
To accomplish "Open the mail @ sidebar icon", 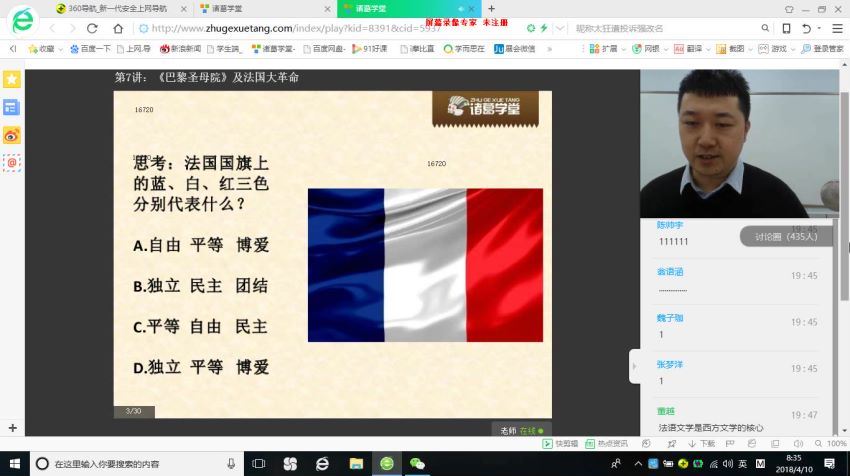I will [x=11, y=163].
